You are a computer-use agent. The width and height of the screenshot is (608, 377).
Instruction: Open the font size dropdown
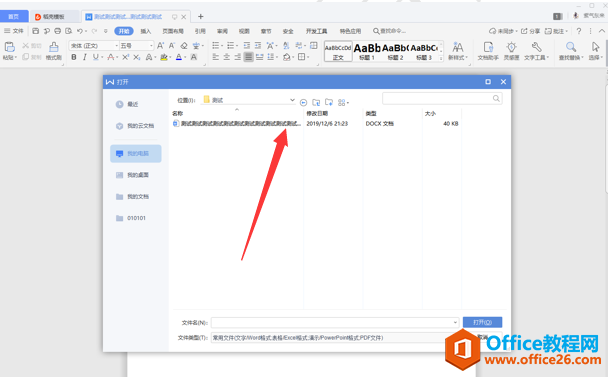151,46
